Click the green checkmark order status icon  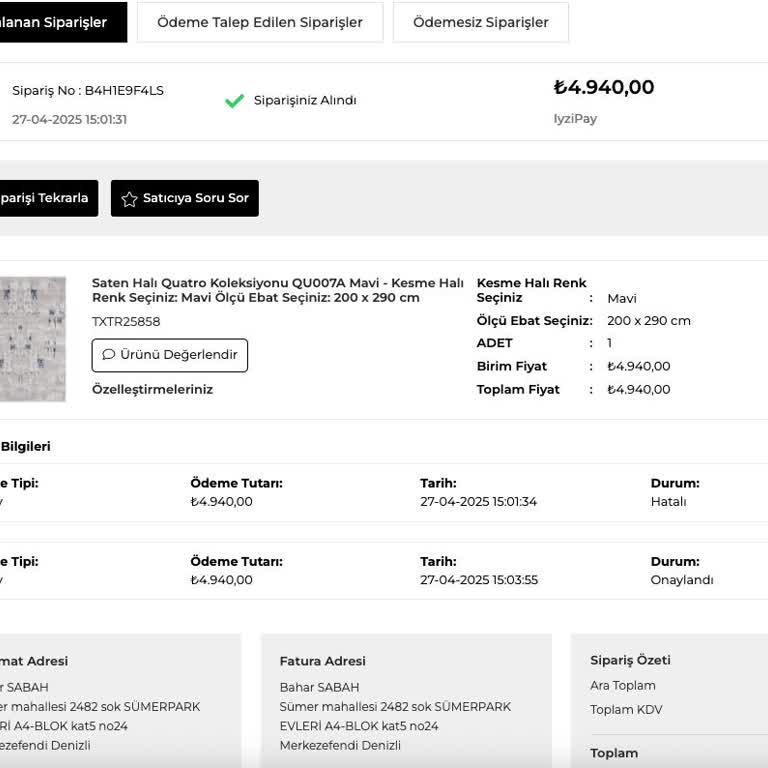235,101
